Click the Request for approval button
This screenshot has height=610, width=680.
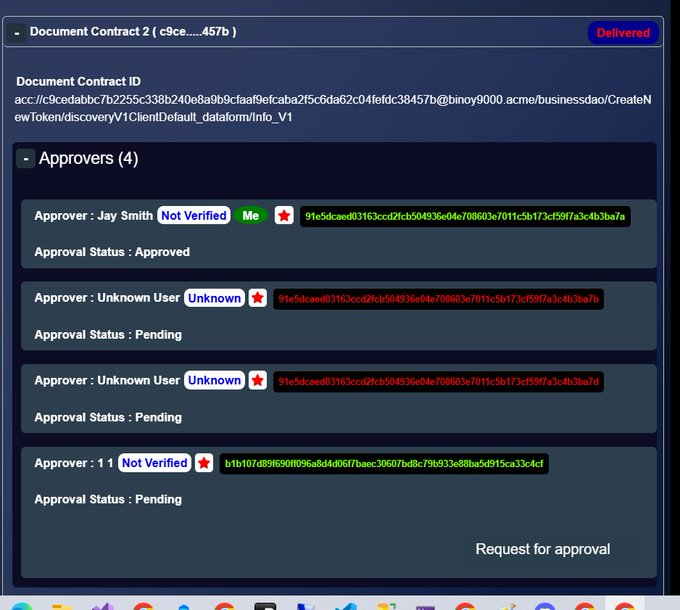[x=543, y=549]
